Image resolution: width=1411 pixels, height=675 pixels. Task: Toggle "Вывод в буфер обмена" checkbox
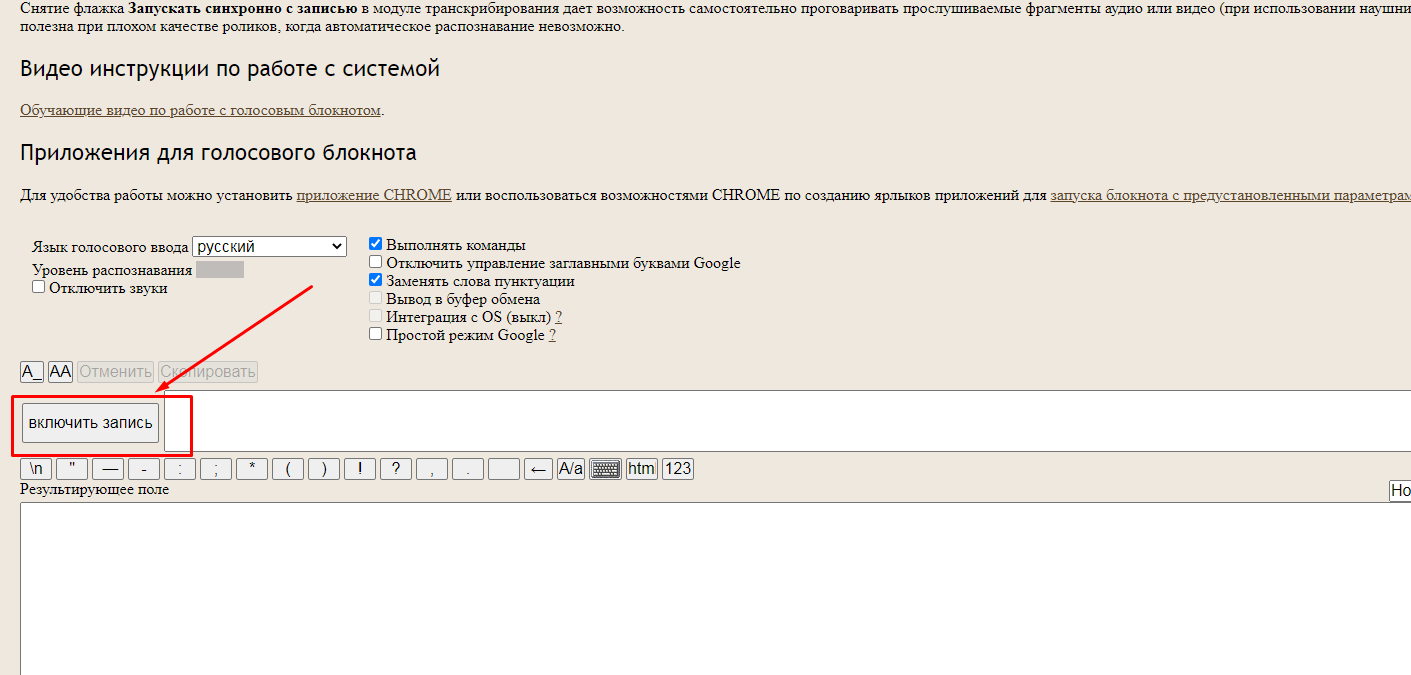click(x=376, y=298)
